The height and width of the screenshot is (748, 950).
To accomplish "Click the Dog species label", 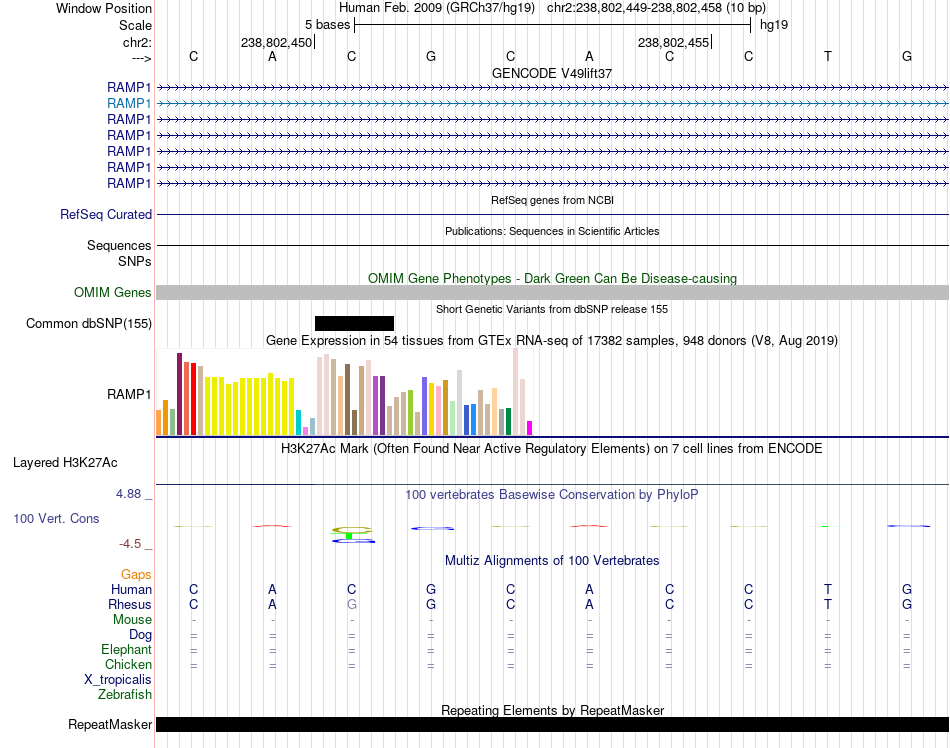I will pos(140,635).
